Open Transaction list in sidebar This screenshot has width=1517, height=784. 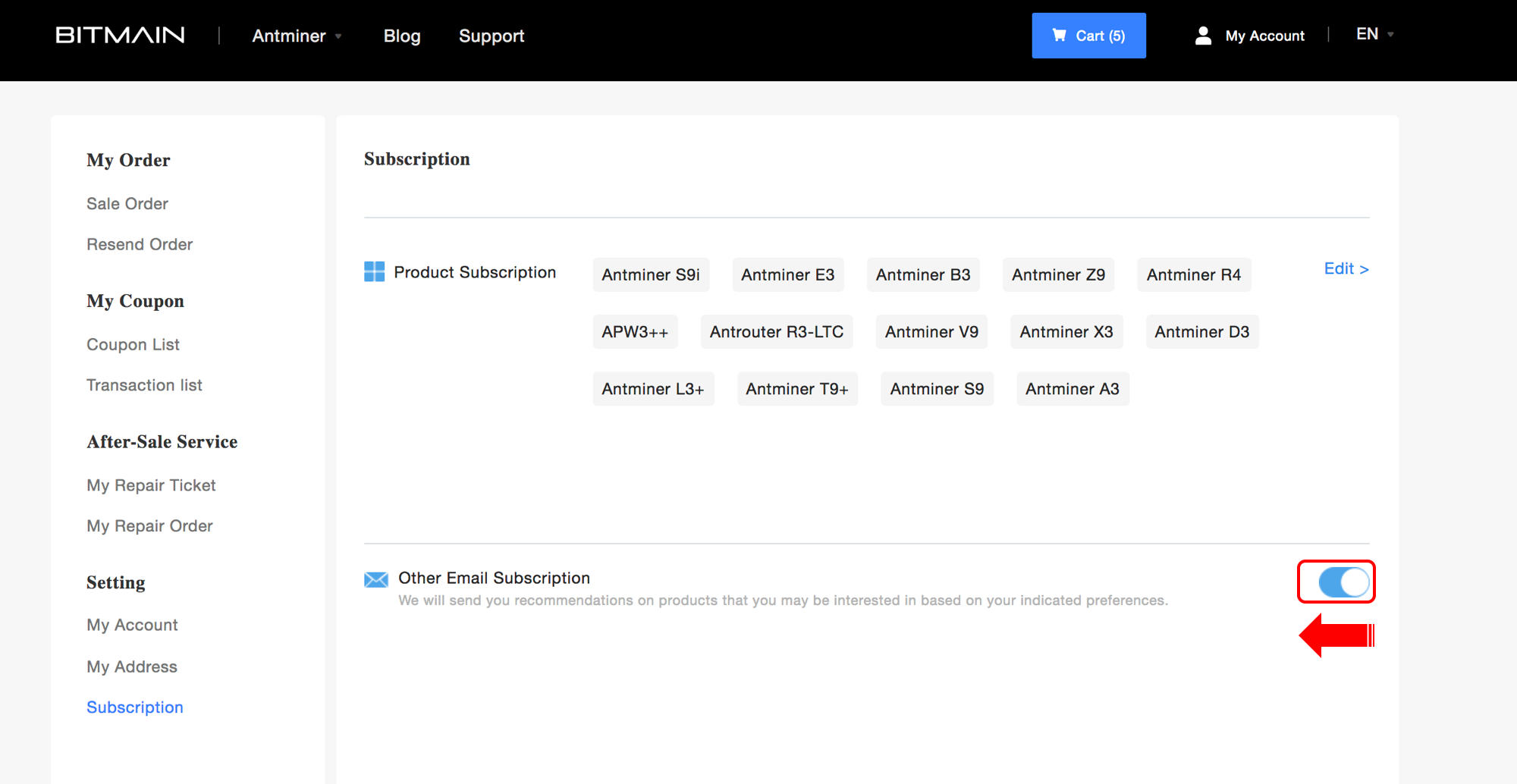click(x=144, y=385)
